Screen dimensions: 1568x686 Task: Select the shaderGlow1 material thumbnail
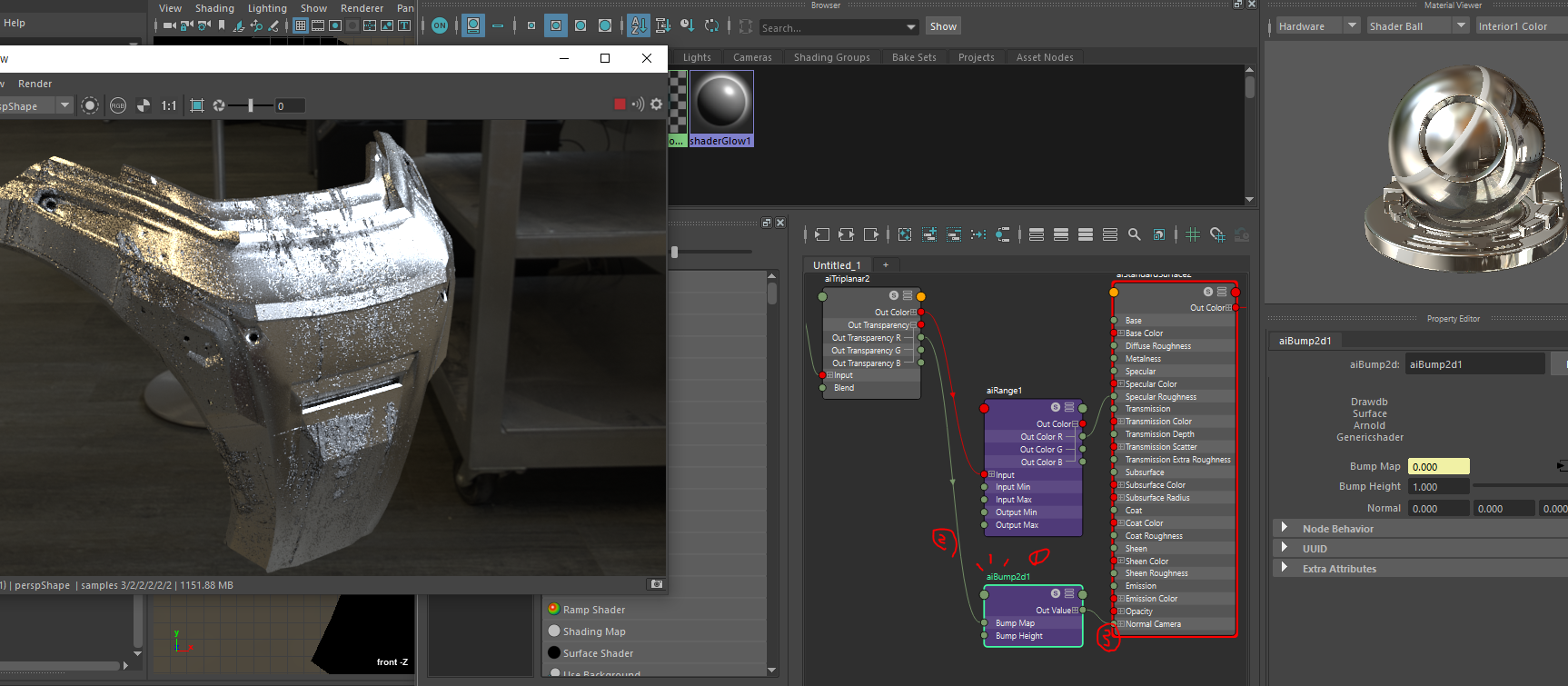tap(721, 108)
